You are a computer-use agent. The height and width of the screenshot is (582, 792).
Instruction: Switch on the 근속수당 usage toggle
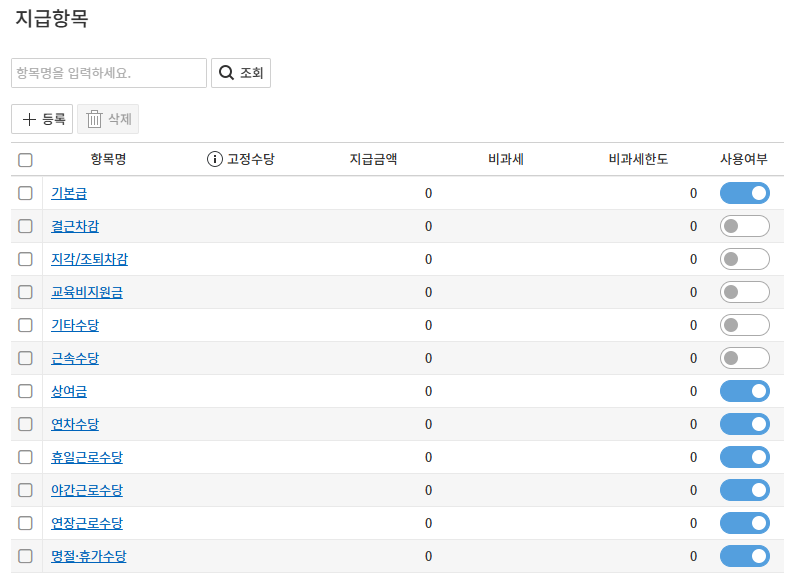point(744,358)
